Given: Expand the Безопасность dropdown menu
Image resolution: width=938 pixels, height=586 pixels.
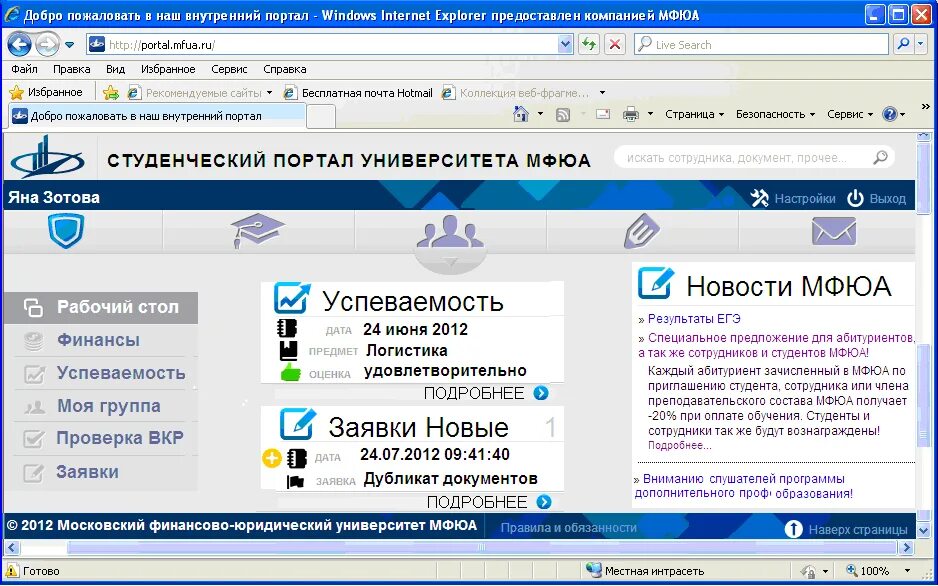Looking at the screenshot, I should (x=775, y=114).
